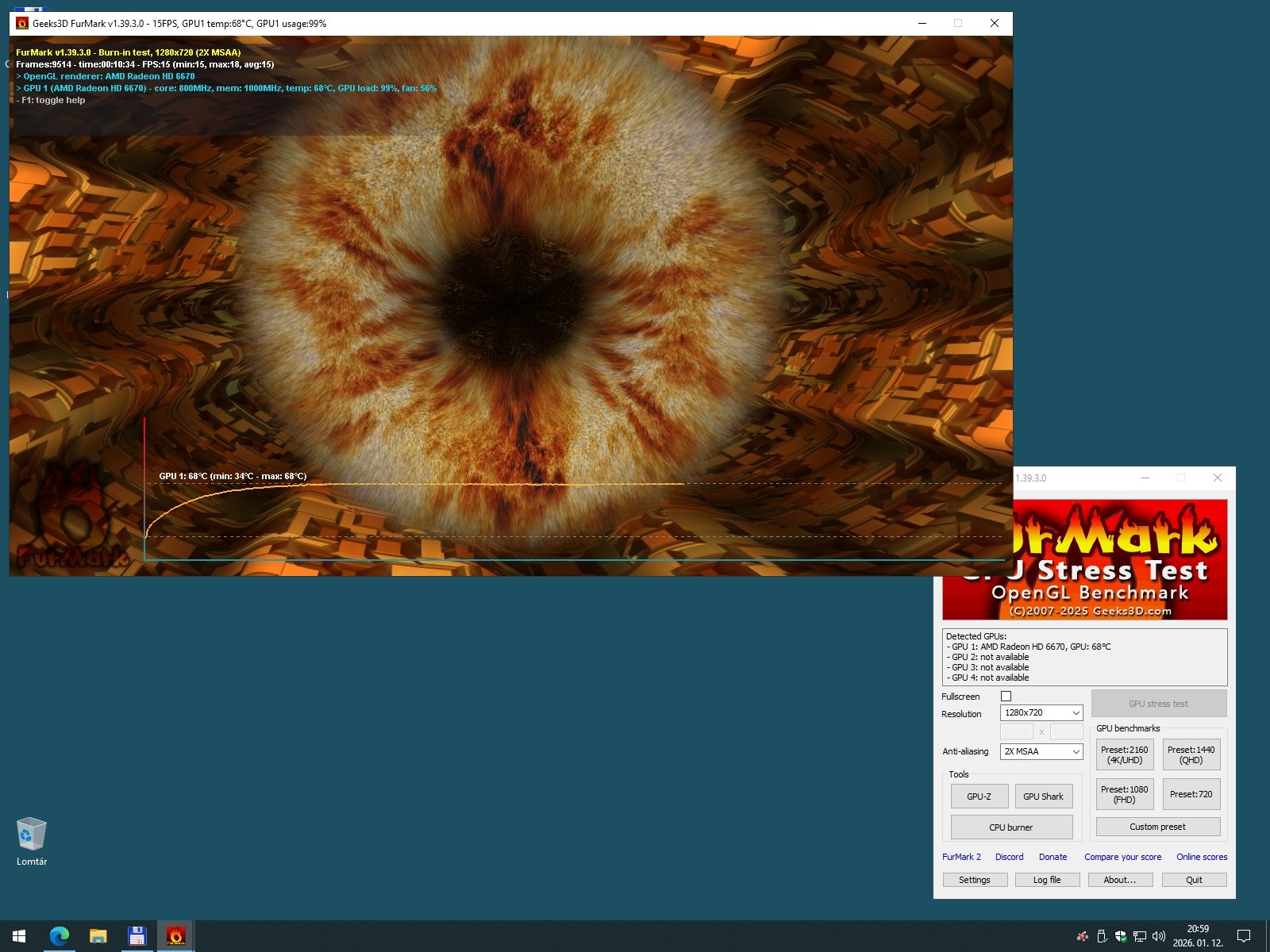Open the red molecule tray icon
This screenshot has width=1270, height=952.
(1082, 936)
